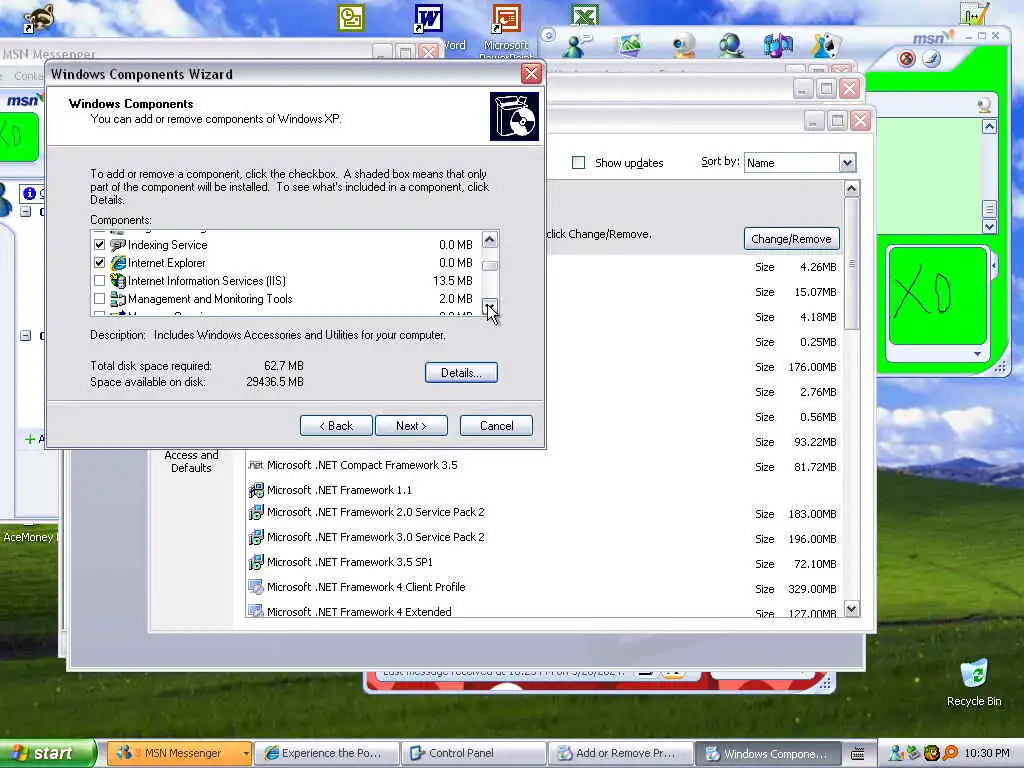Click the bear face tray icon
The image size is (1024, 768).
click(x=931, y=753)
